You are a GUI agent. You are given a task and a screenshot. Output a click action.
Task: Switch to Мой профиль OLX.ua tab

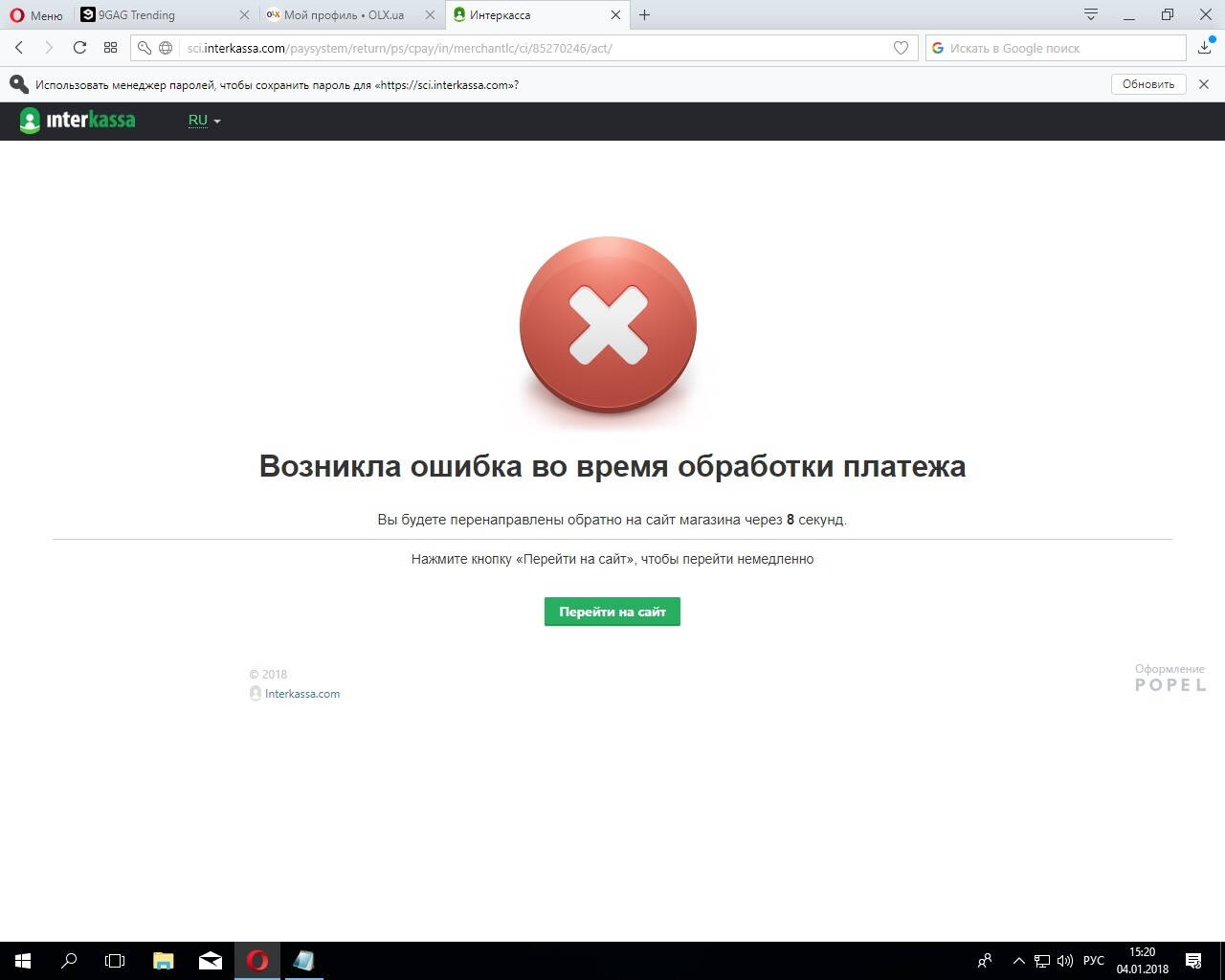coord(343,15)
